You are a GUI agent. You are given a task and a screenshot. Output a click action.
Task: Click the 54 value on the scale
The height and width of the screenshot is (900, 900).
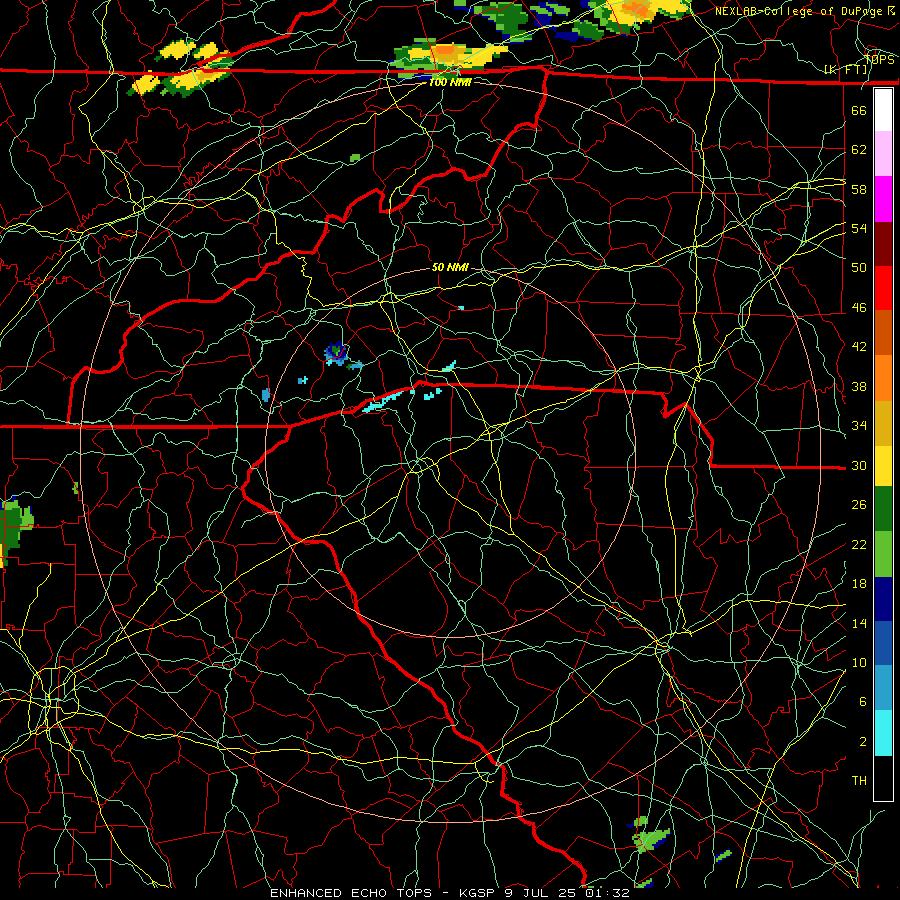[x=859, y=228]
